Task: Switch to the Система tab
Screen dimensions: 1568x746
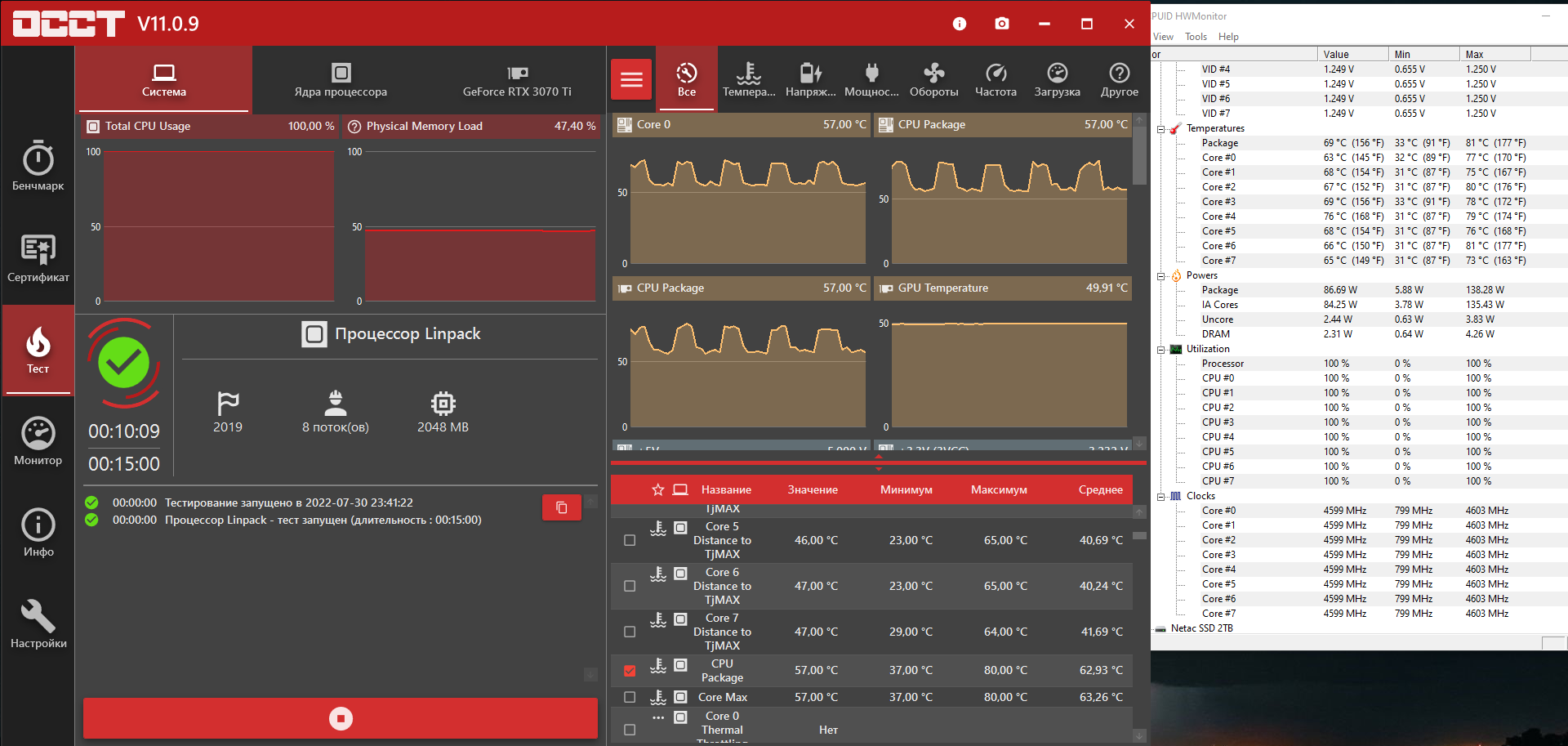Action: click(x=164, y=79)
